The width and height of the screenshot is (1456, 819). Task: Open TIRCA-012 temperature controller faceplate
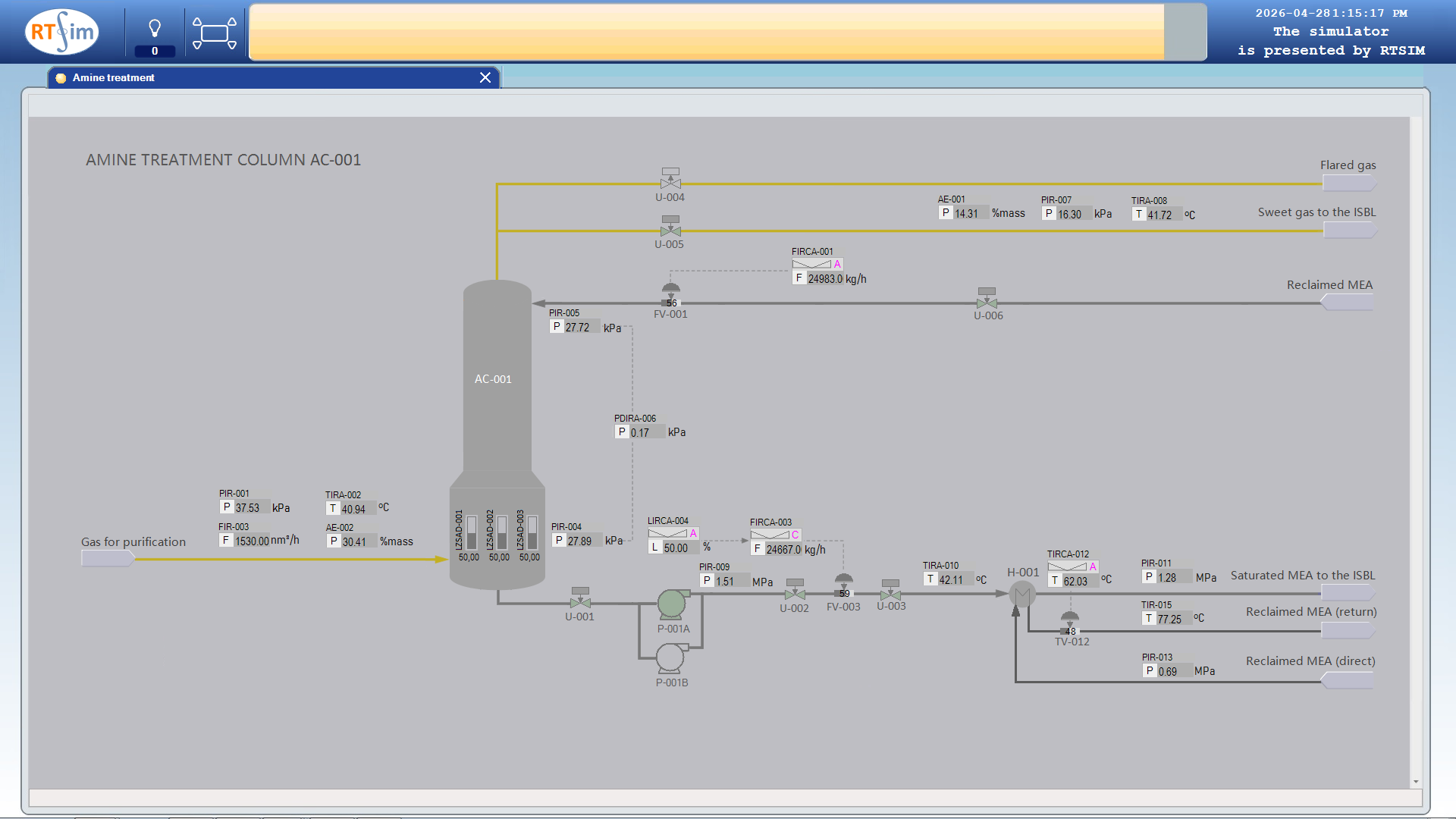coord(1072,566)
